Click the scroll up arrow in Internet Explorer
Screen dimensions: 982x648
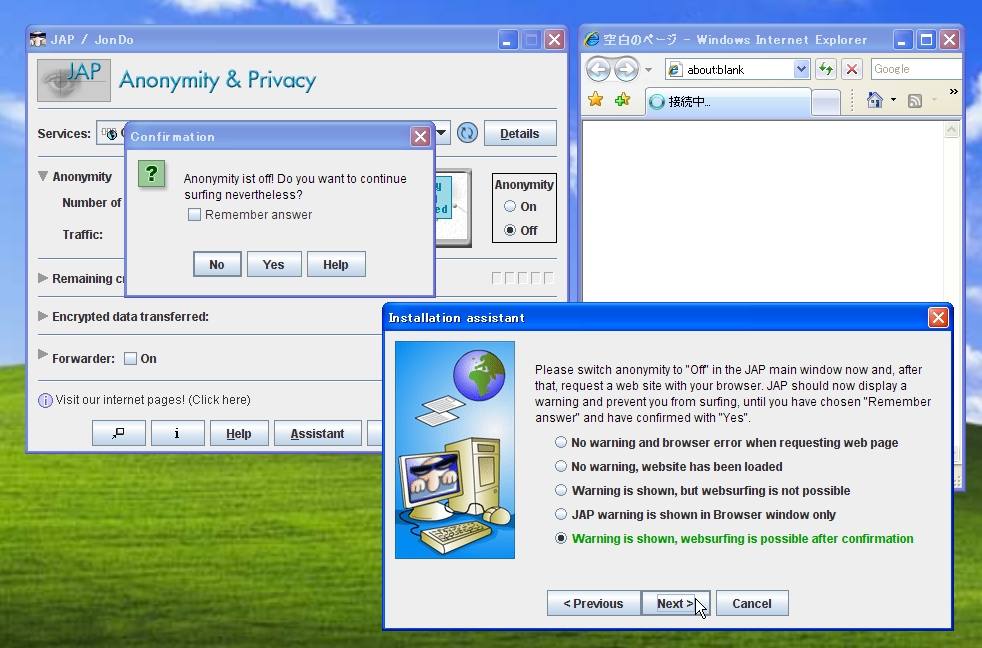(952, 130)
